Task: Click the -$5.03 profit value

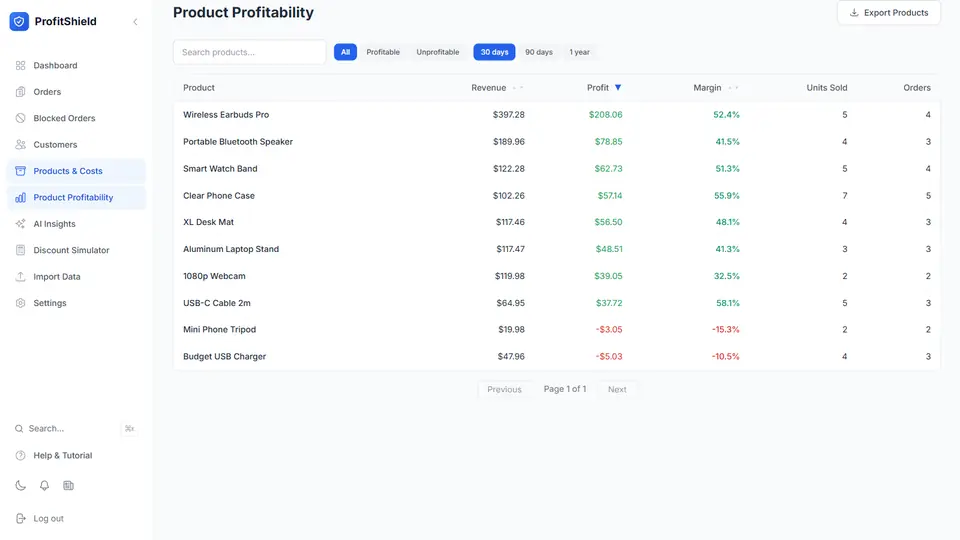Action: coord(609,356)
